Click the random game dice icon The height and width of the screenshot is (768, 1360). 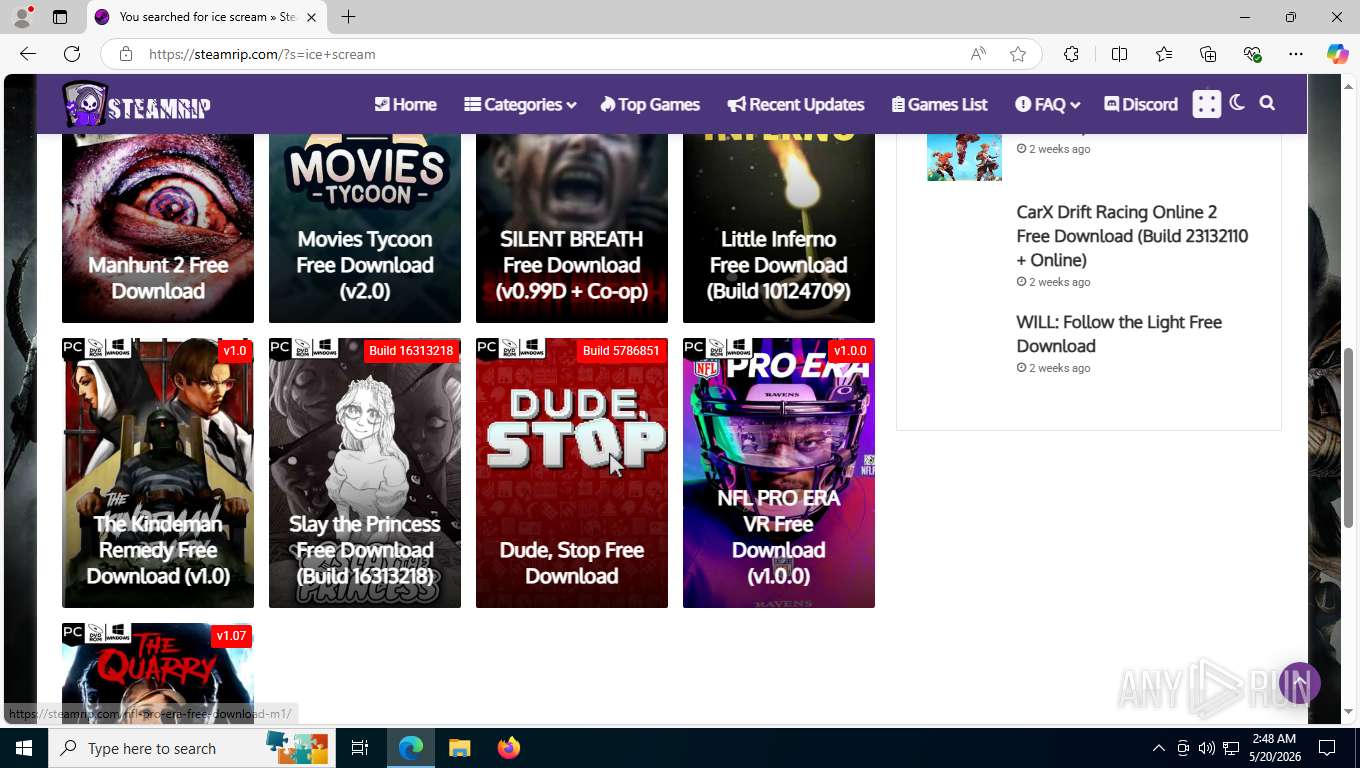[x=1207, y=104]
